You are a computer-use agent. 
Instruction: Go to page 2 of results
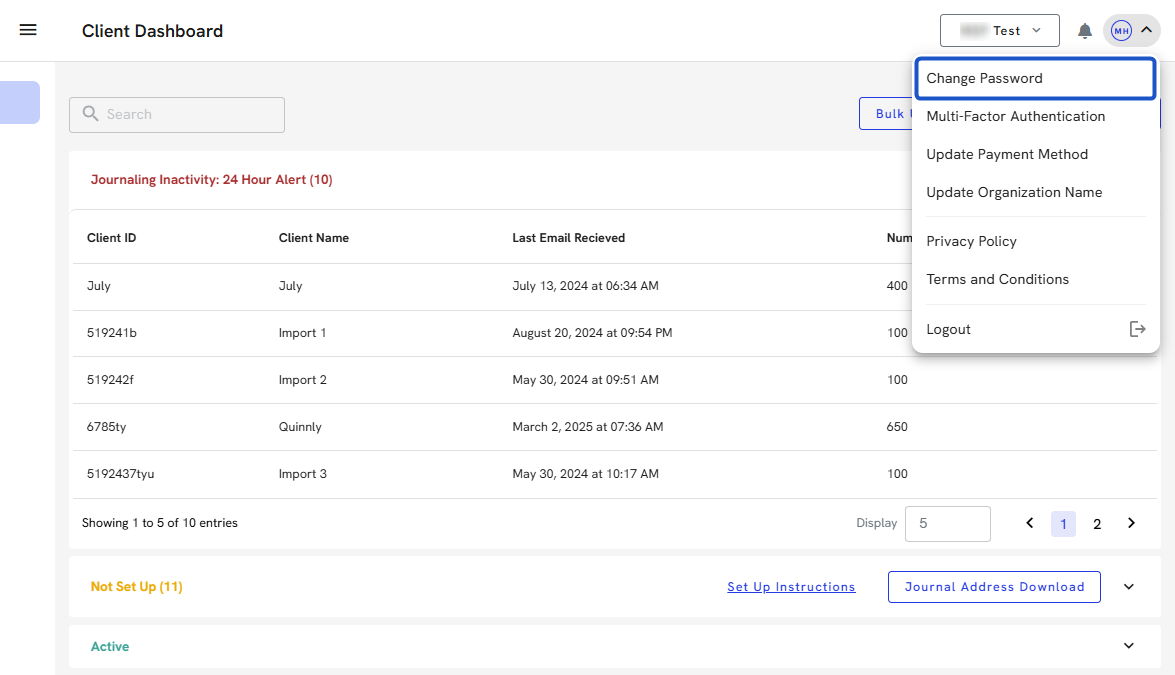tap(1097, 524)
